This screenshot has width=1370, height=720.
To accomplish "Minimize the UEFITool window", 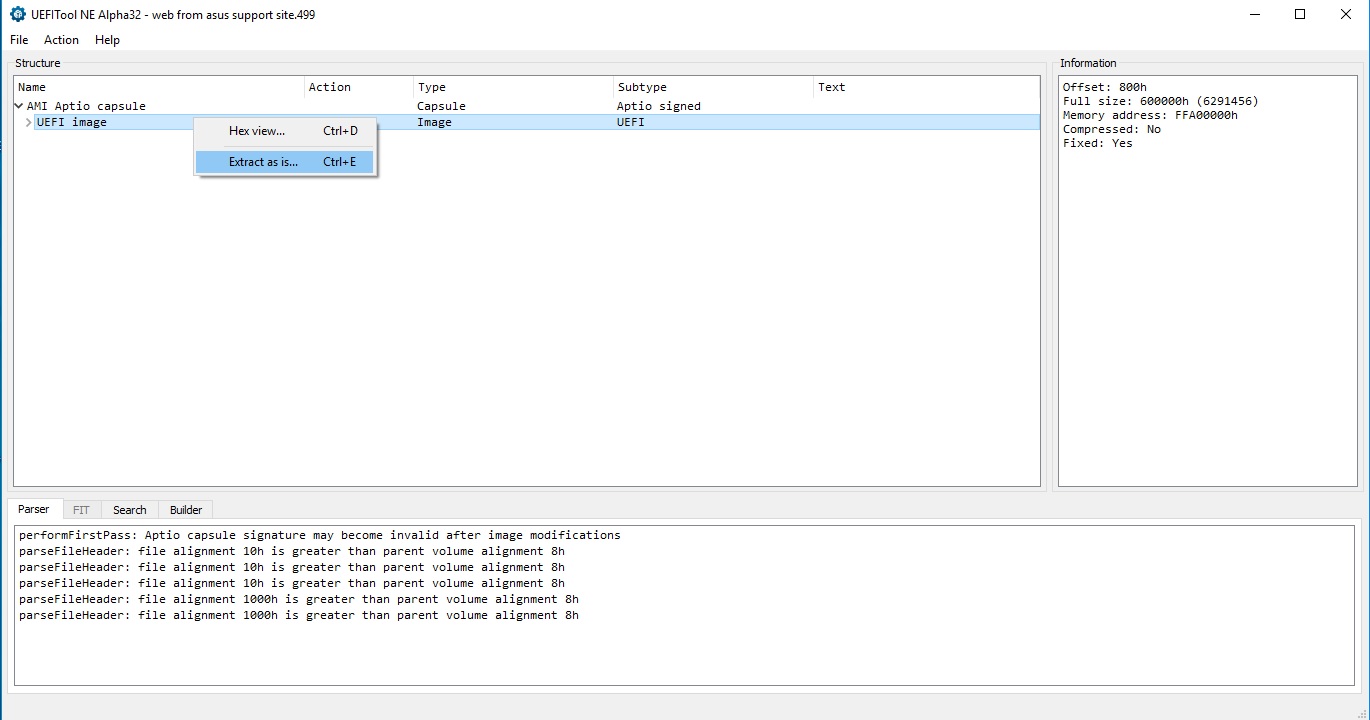I will [x=1254, y=15].
